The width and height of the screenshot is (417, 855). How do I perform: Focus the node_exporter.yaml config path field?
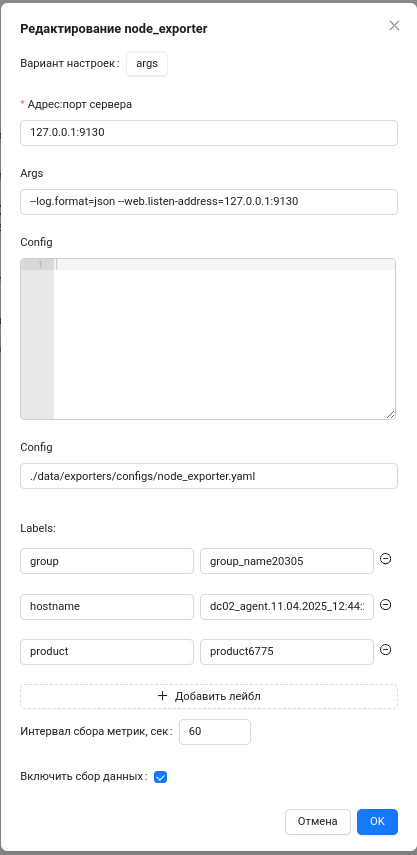point(209,476)
